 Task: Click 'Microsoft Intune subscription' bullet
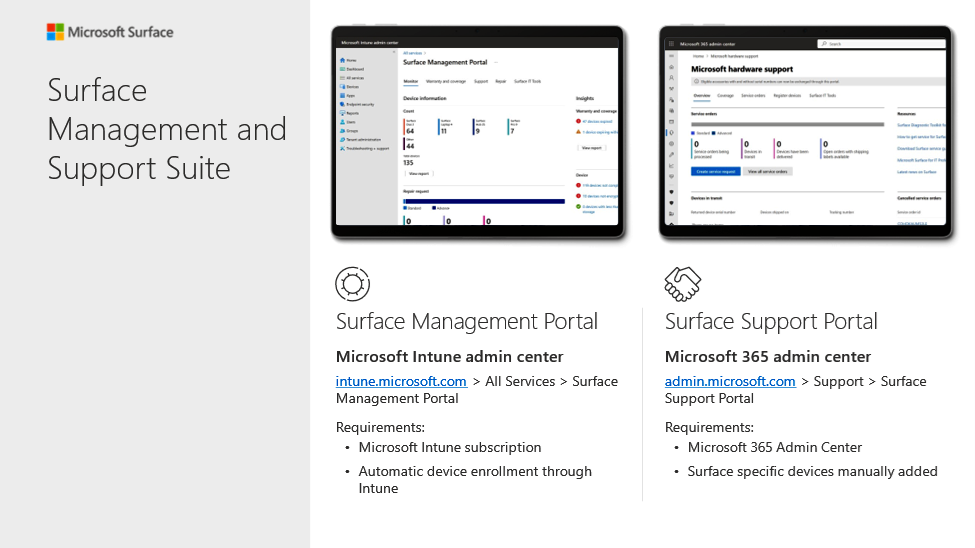450,447
